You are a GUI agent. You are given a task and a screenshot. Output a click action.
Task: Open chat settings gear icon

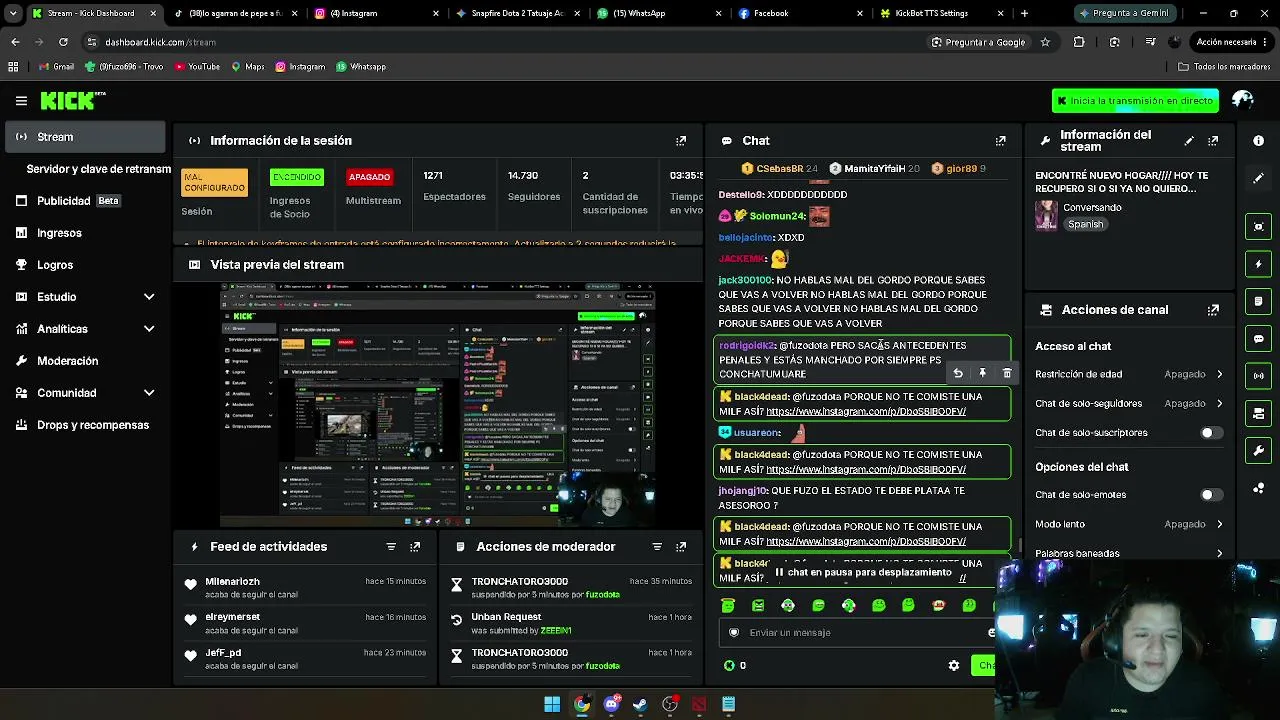(954, 665)
